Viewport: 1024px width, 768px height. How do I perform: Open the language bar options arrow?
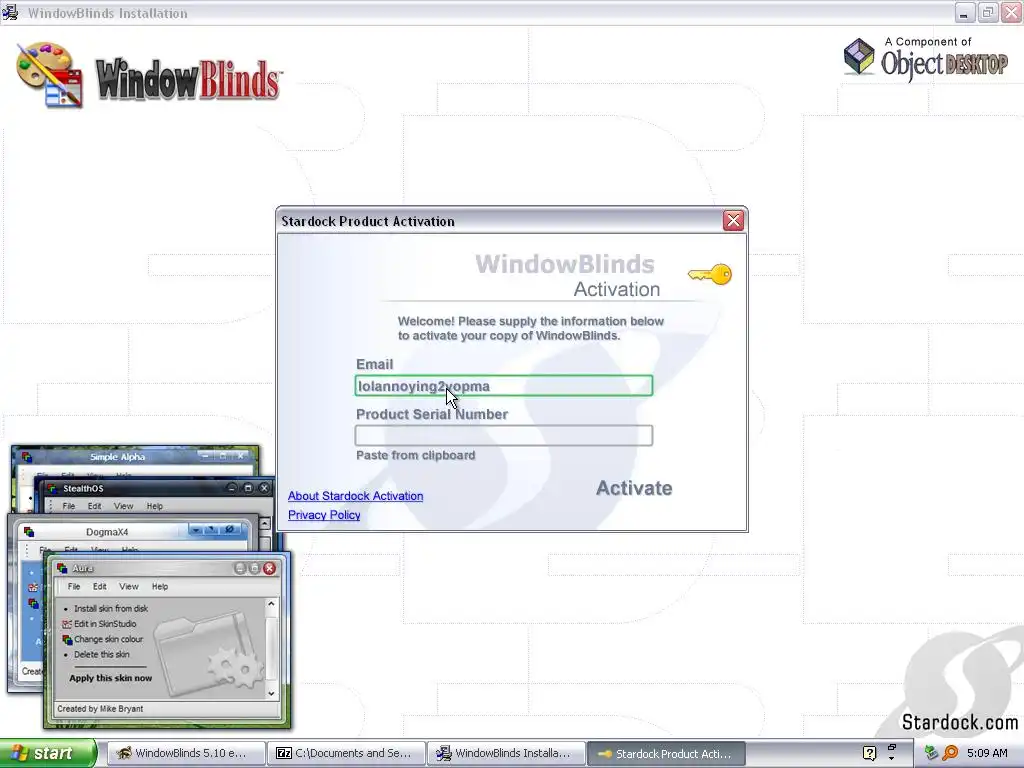tap(891, 759)
